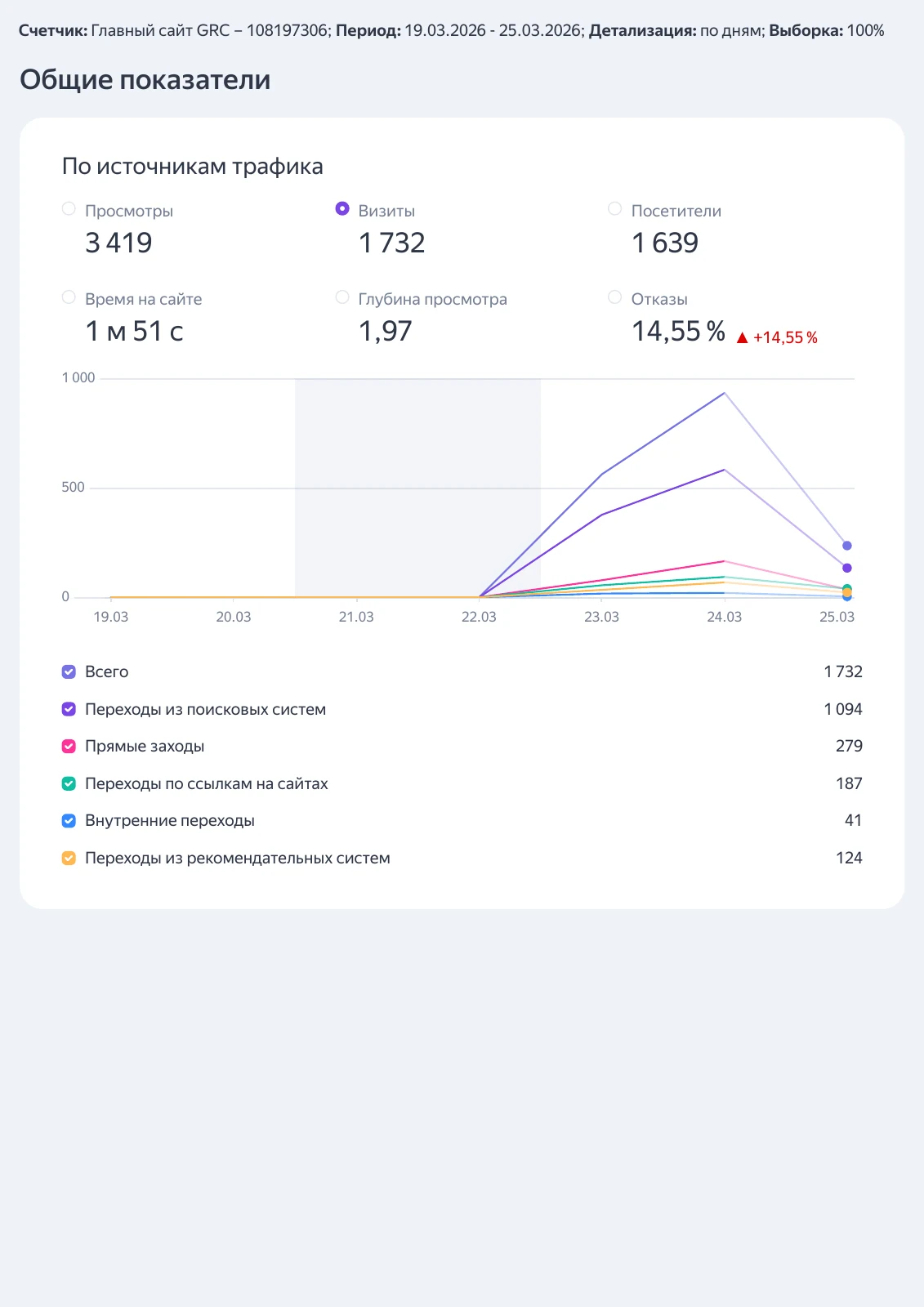
Task: Click the site links count 187
Action: pyautogui.click(x=849, y=783)
